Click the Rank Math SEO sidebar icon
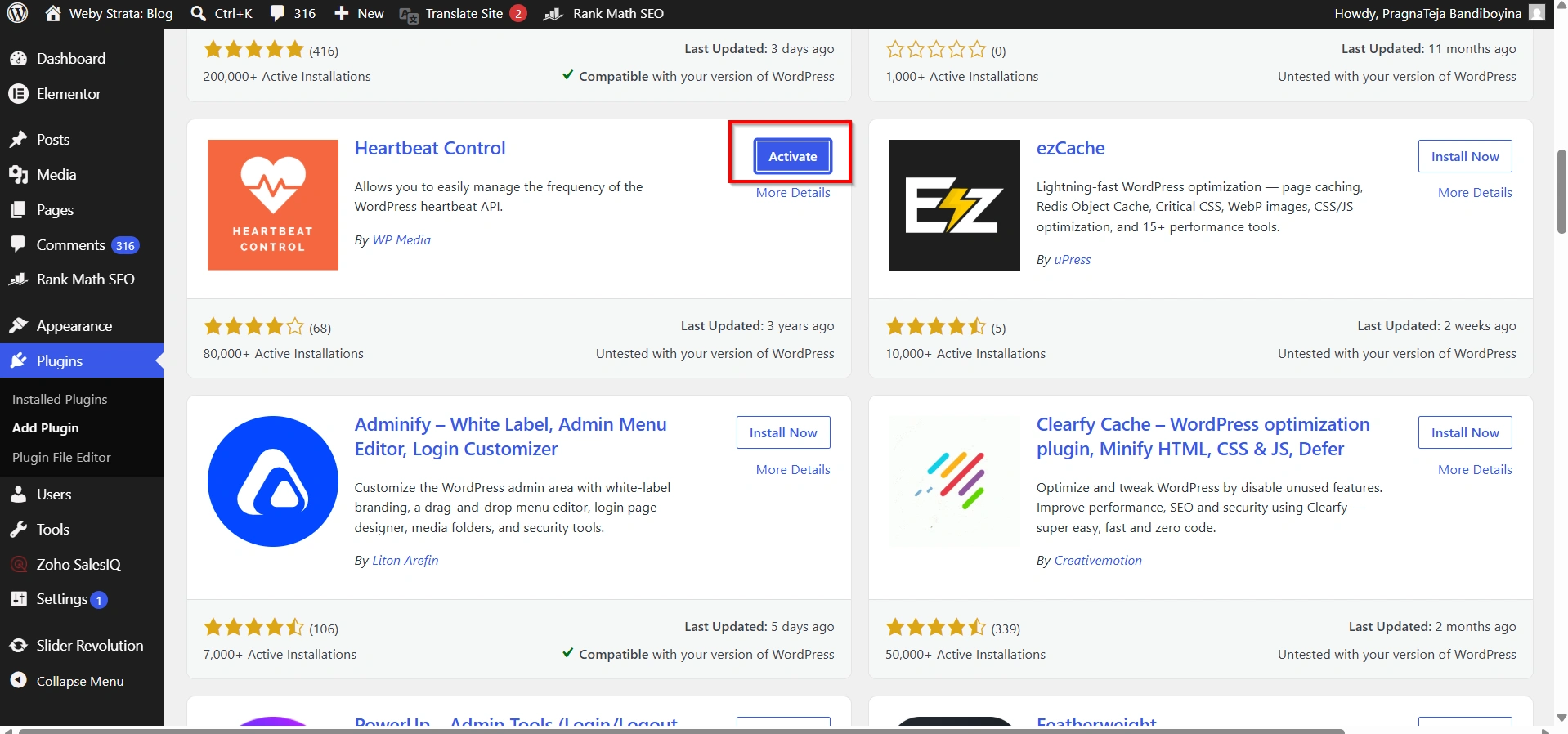 [18, 279]
